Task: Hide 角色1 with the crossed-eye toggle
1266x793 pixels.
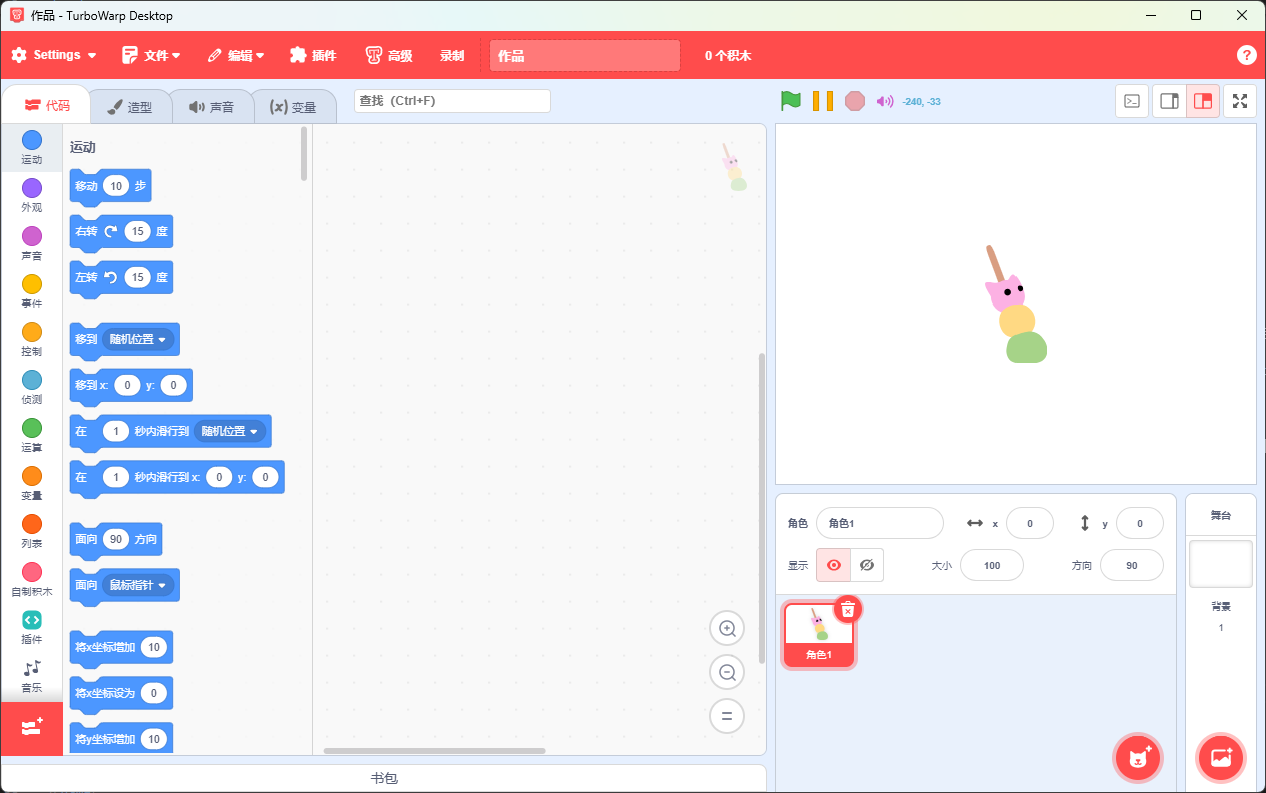Action: [x=866, y=565]
